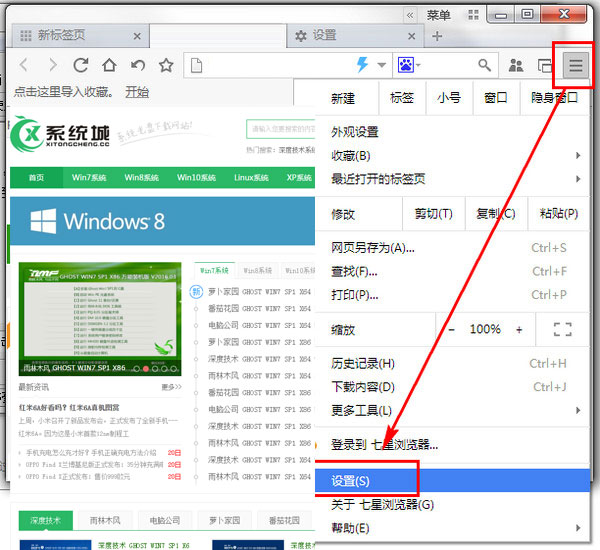This screenshot has height=550, width=600.
Task: Bookmark this page with the star icon
Action: pos(166,65)
